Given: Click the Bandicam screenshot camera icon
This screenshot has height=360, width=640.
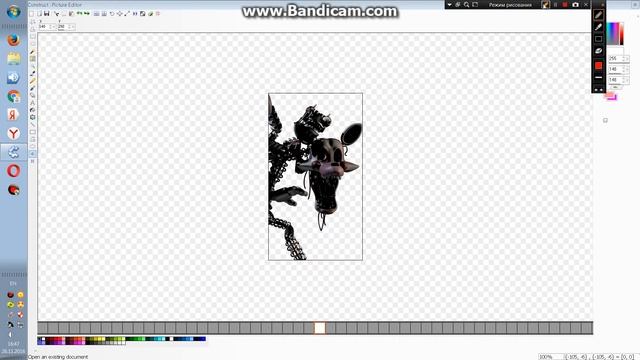Looking at the screenshot, I should tap(575, 5).
